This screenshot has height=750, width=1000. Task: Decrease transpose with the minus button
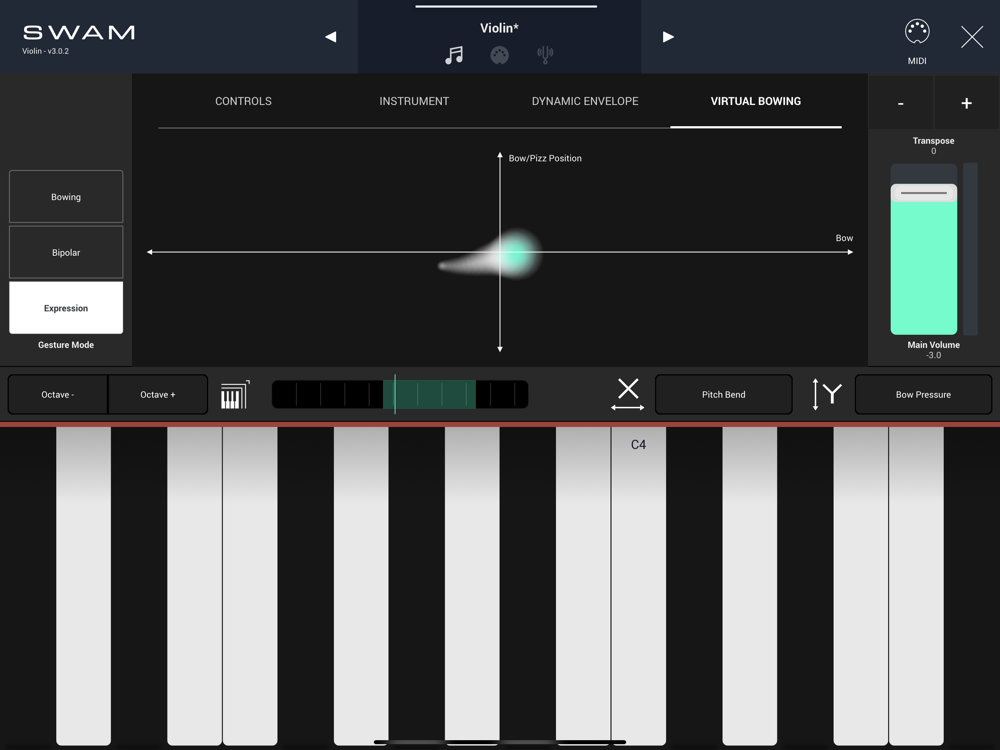(x=901, y=103)
